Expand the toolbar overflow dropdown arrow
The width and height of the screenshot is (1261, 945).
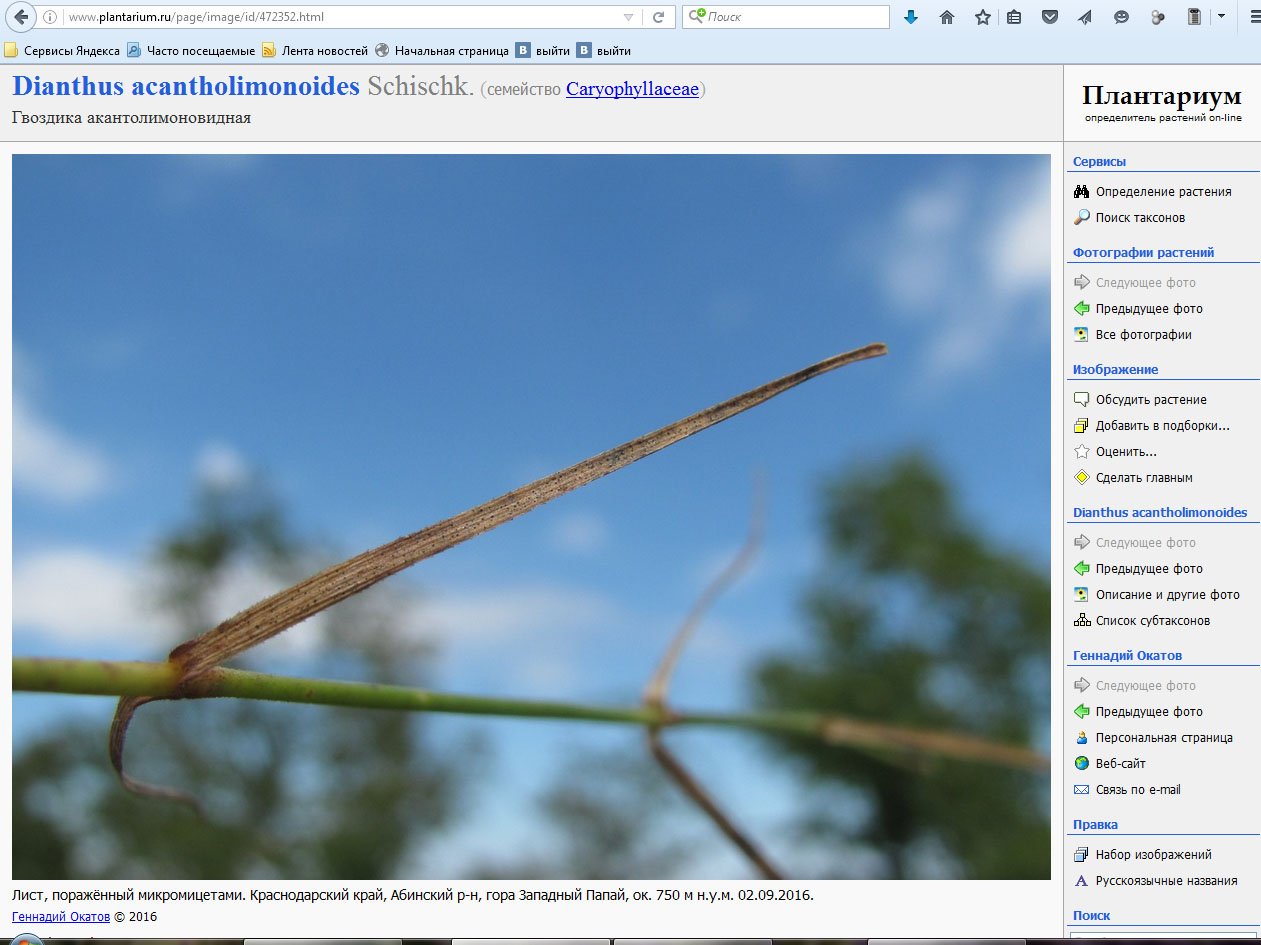pos(1221,17)
